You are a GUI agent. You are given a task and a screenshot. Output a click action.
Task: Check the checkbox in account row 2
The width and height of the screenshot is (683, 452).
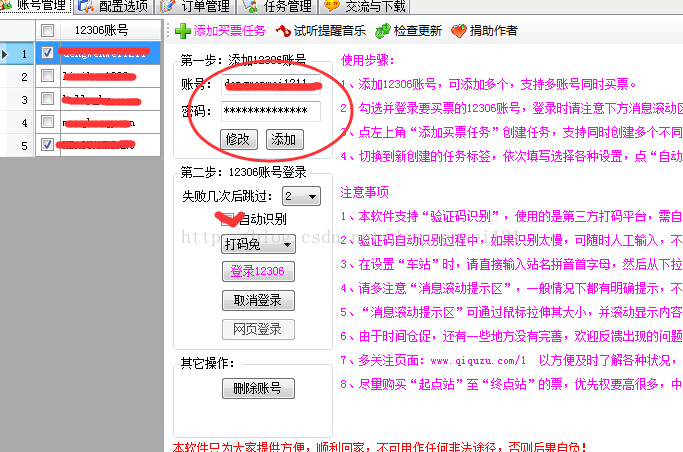47,76
